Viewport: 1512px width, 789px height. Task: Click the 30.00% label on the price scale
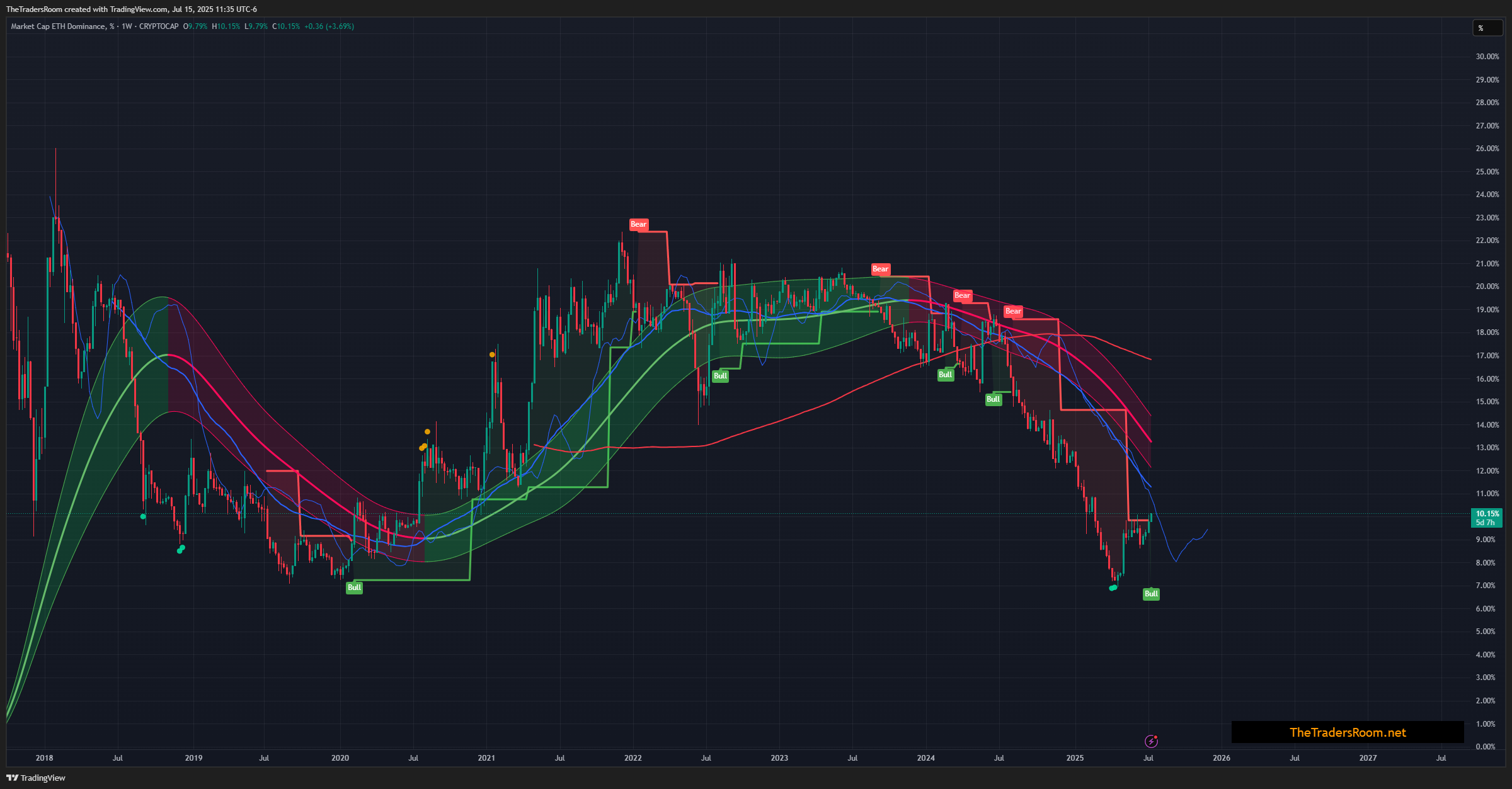1487,57
